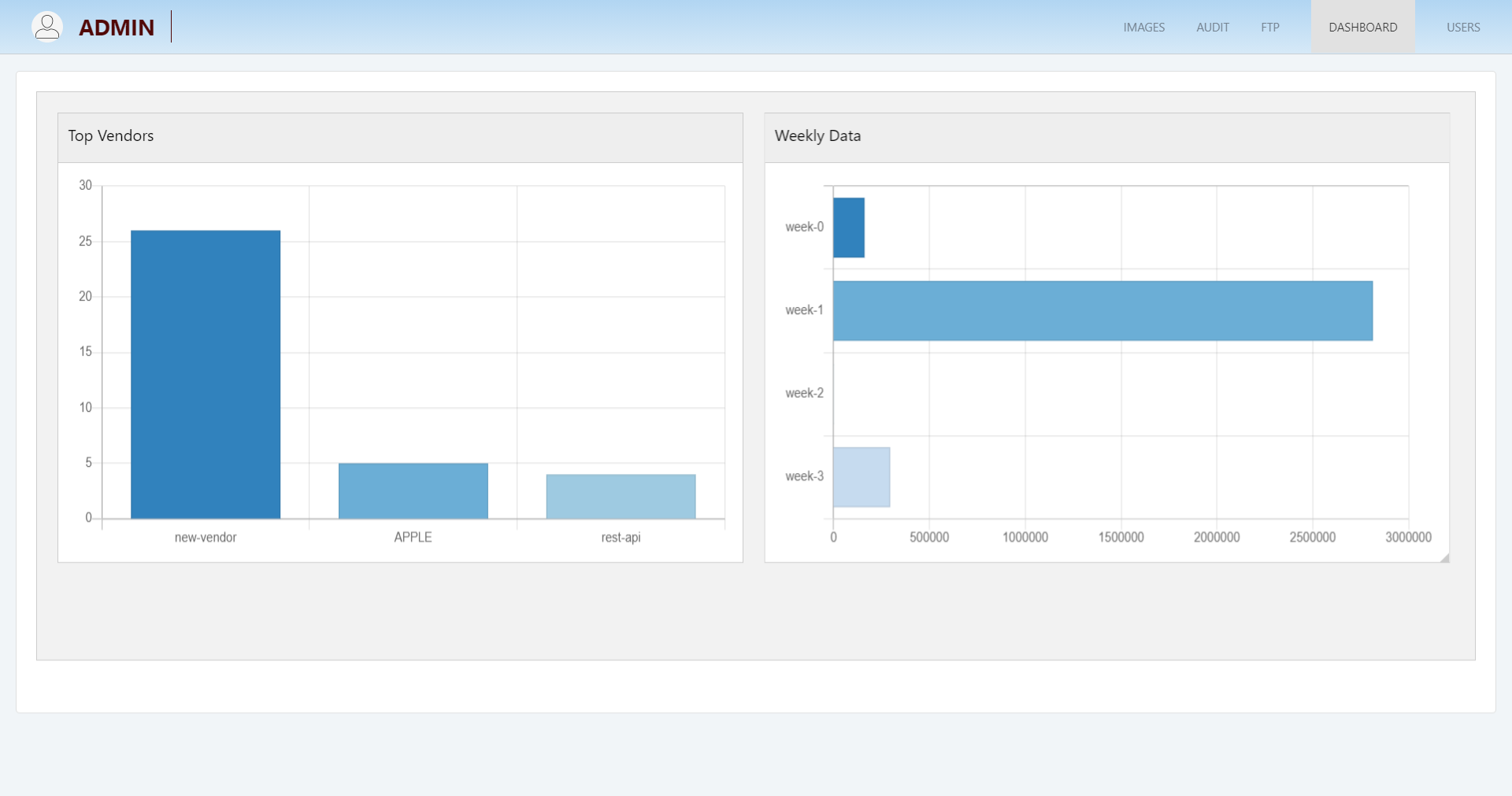The width and height of the screenshot is (1512, 796).
Task: Click the week-3 light blue bar
Action: pos(862,477)
